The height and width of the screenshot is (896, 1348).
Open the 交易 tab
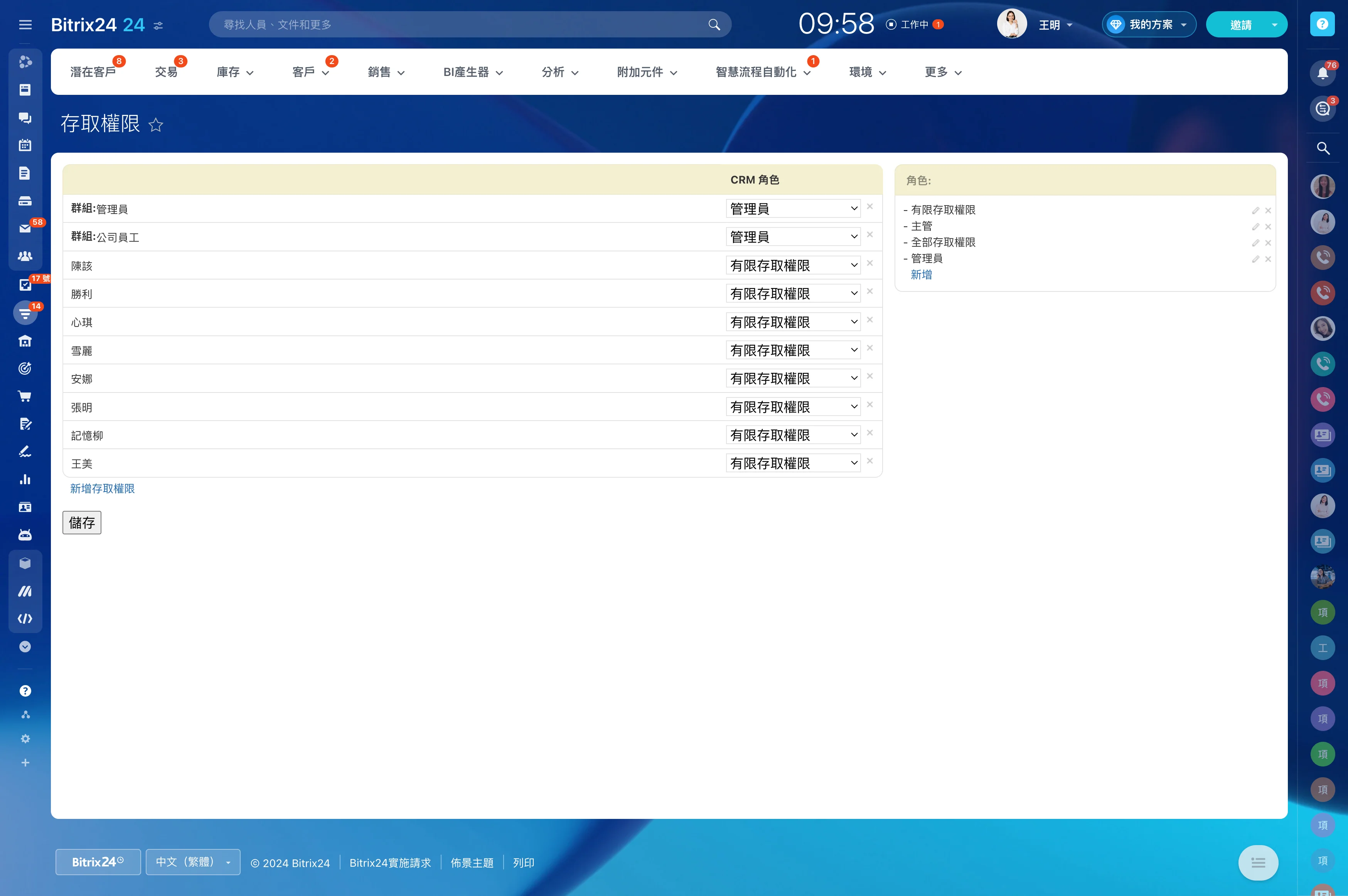pos(166,72)
